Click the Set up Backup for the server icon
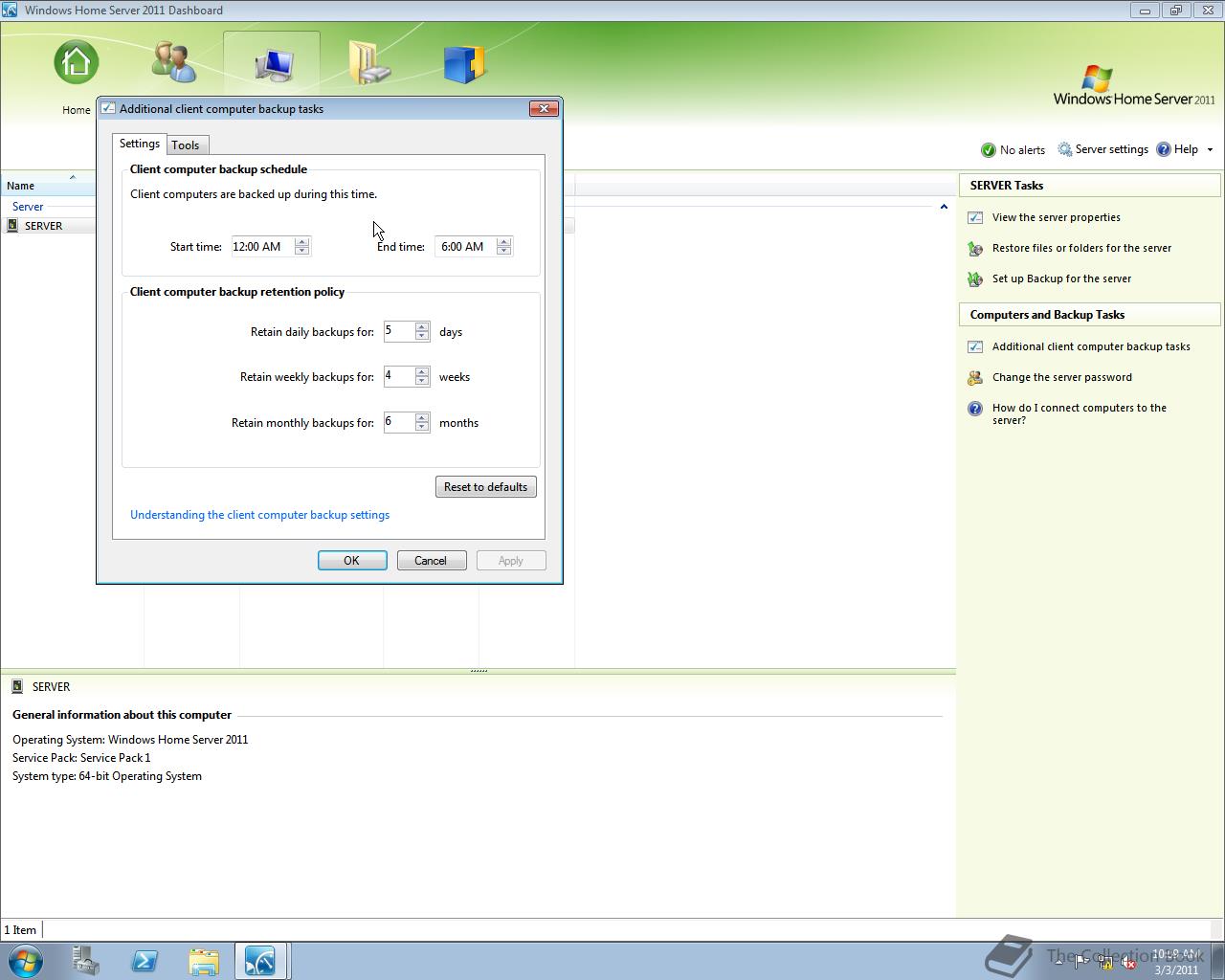 tap(975, 279)
